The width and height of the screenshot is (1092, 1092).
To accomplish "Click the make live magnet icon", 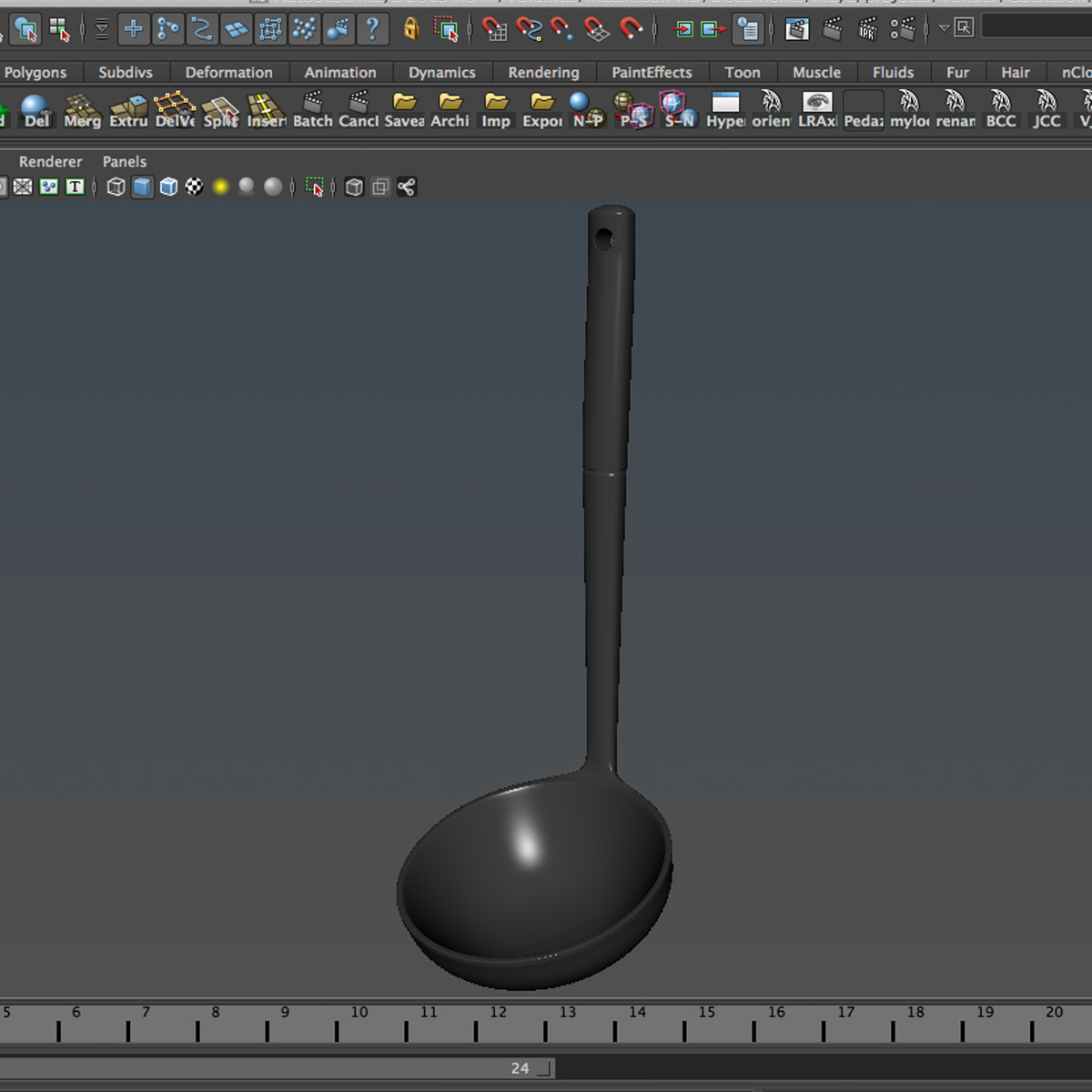I will [632, 29].
